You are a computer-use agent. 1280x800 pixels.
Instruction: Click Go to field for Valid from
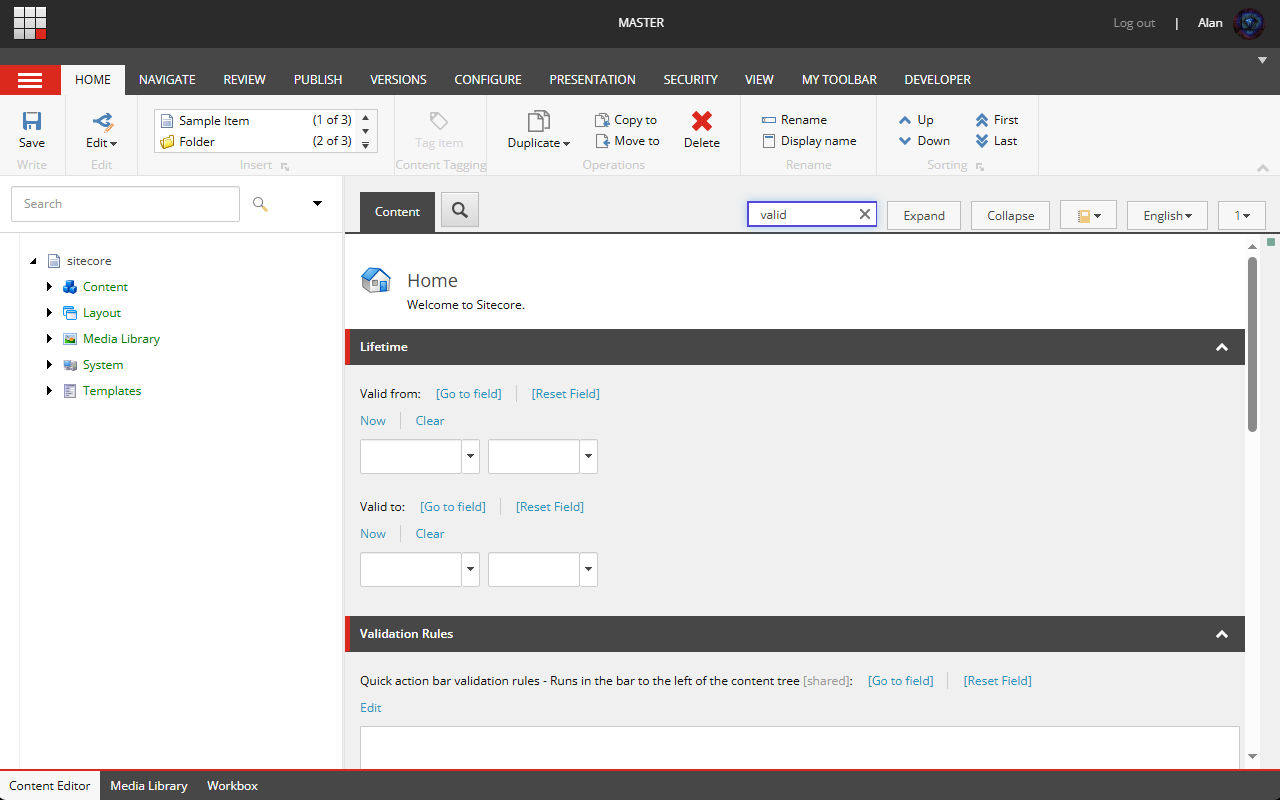tap(468, 393)
